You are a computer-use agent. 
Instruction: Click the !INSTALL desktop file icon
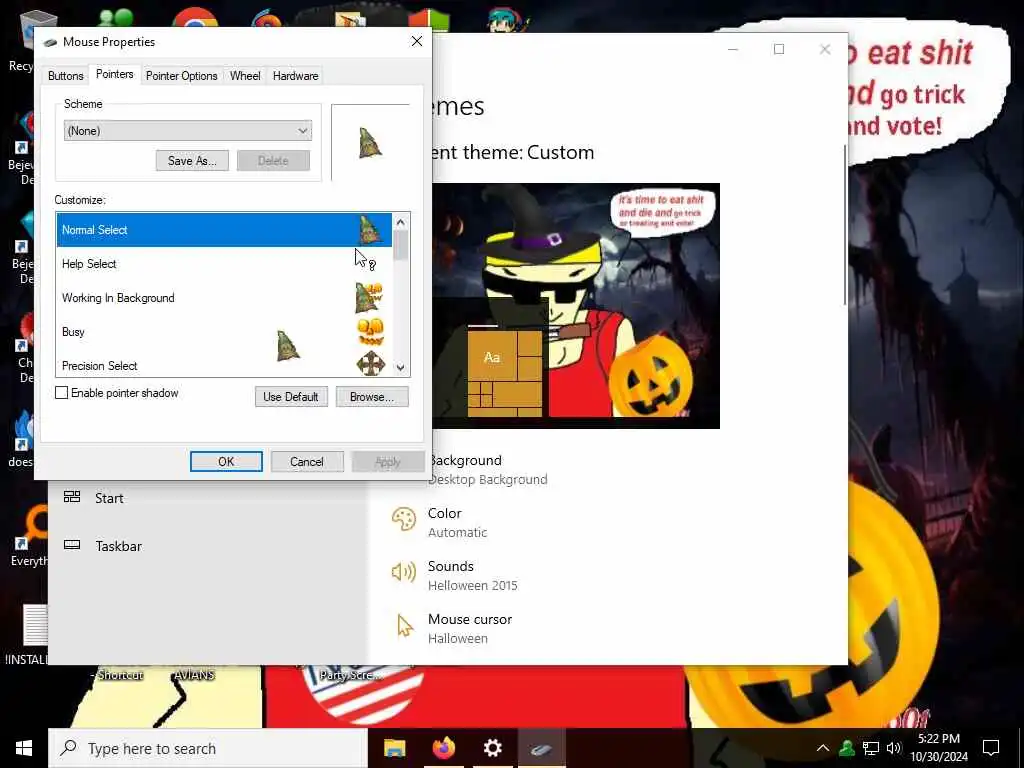[x=35, y=624]
